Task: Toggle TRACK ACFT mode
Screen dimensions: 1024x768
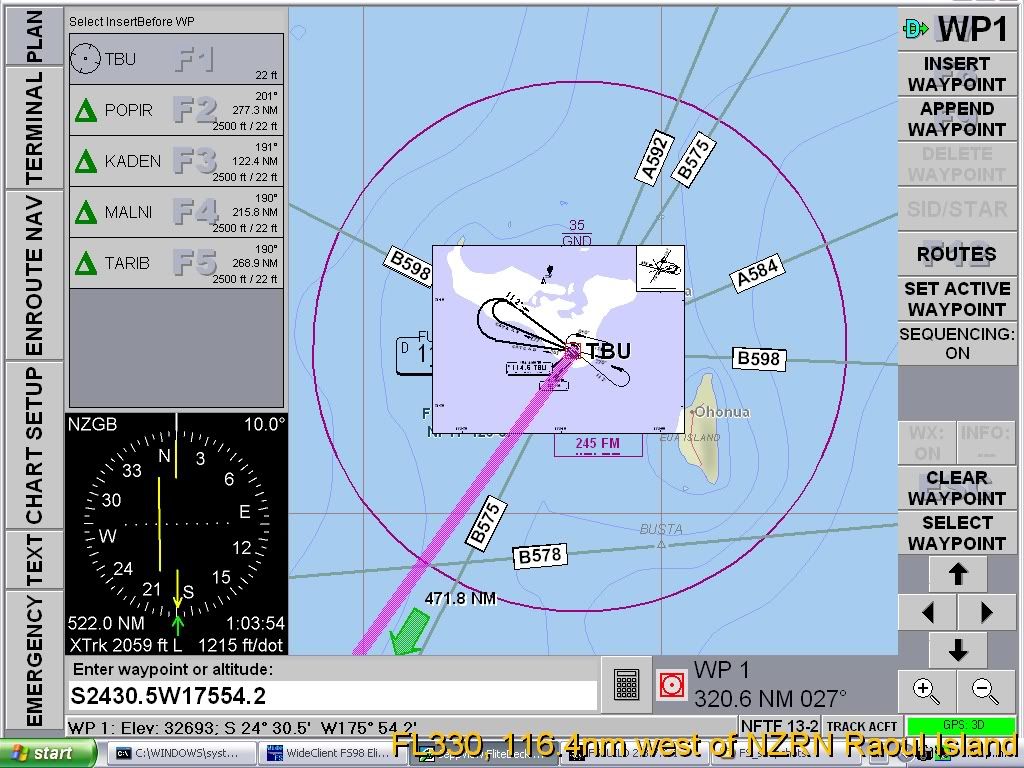Action: coord(862,726)
